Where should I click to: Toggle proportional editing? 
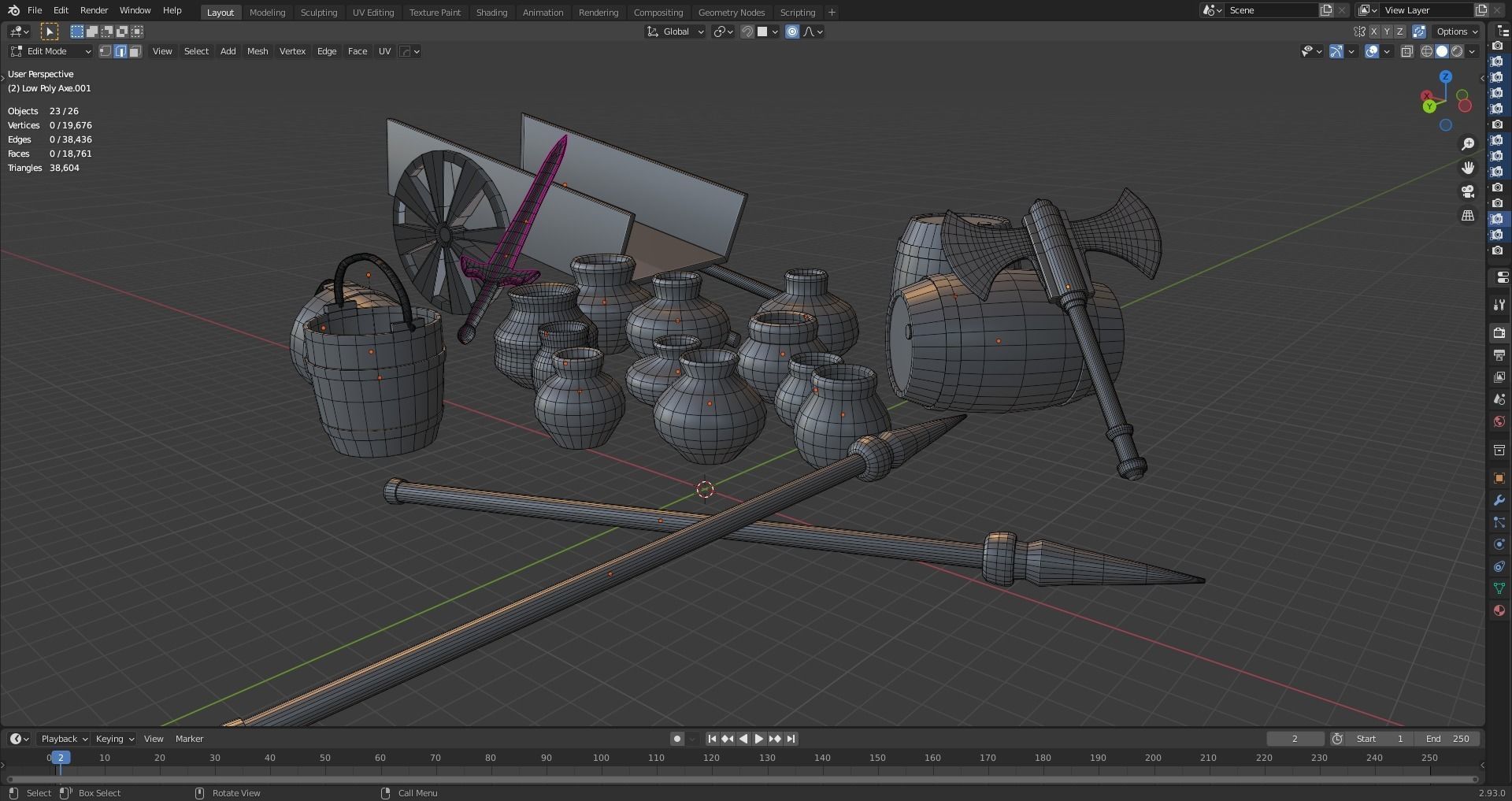click(792, 32)
